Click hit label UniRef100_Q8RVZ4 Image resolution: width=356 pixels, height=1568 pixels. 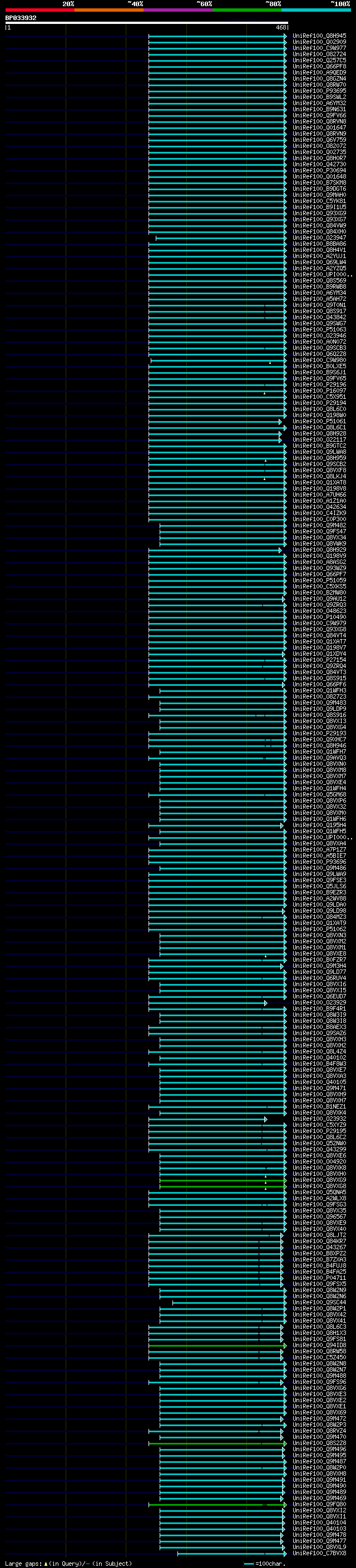click(x=319, y=1431)
